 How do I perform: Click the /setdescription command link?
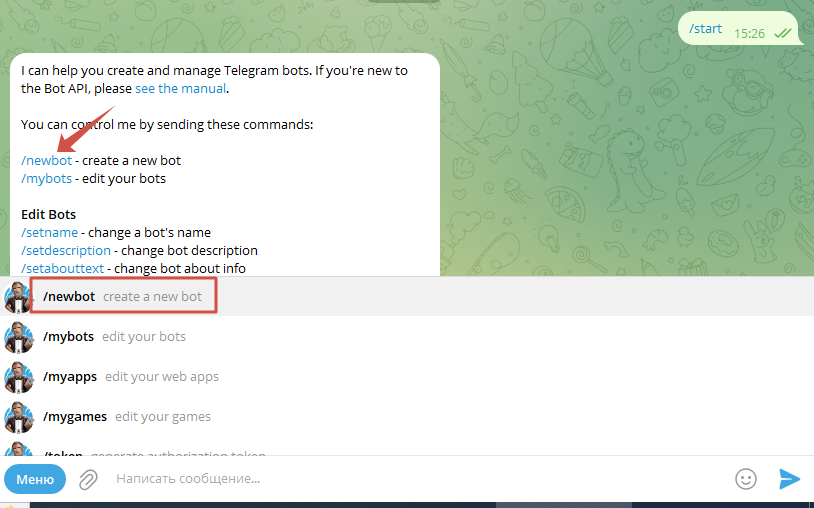click(x=66, y=251)
